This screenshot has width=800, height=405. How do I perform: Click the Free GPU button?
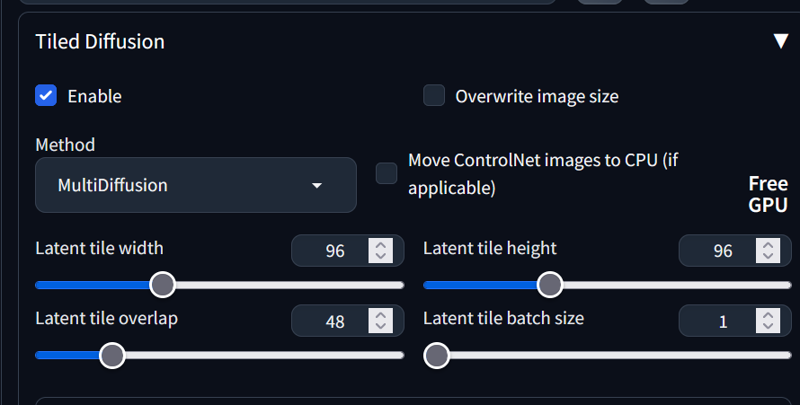(768, 194)
